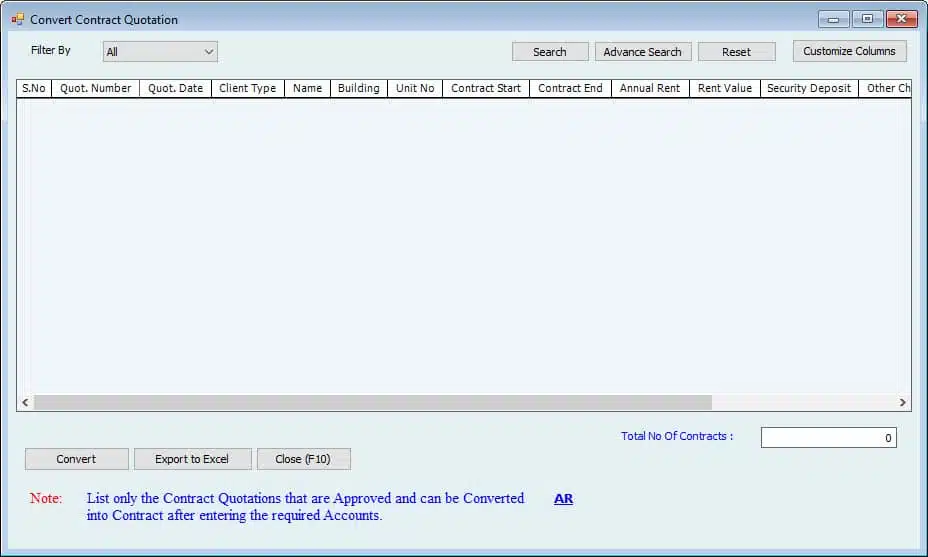928x557 pixels.
Task: Sort by S.No column header
Action: click(34, 88)
